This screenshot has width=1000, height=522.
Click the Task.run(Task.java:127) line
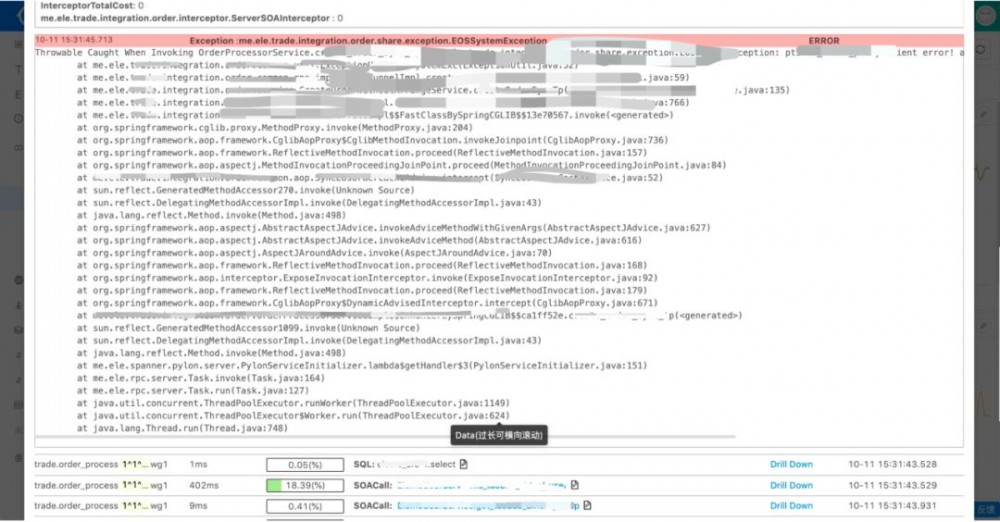[x=193, y=391]
